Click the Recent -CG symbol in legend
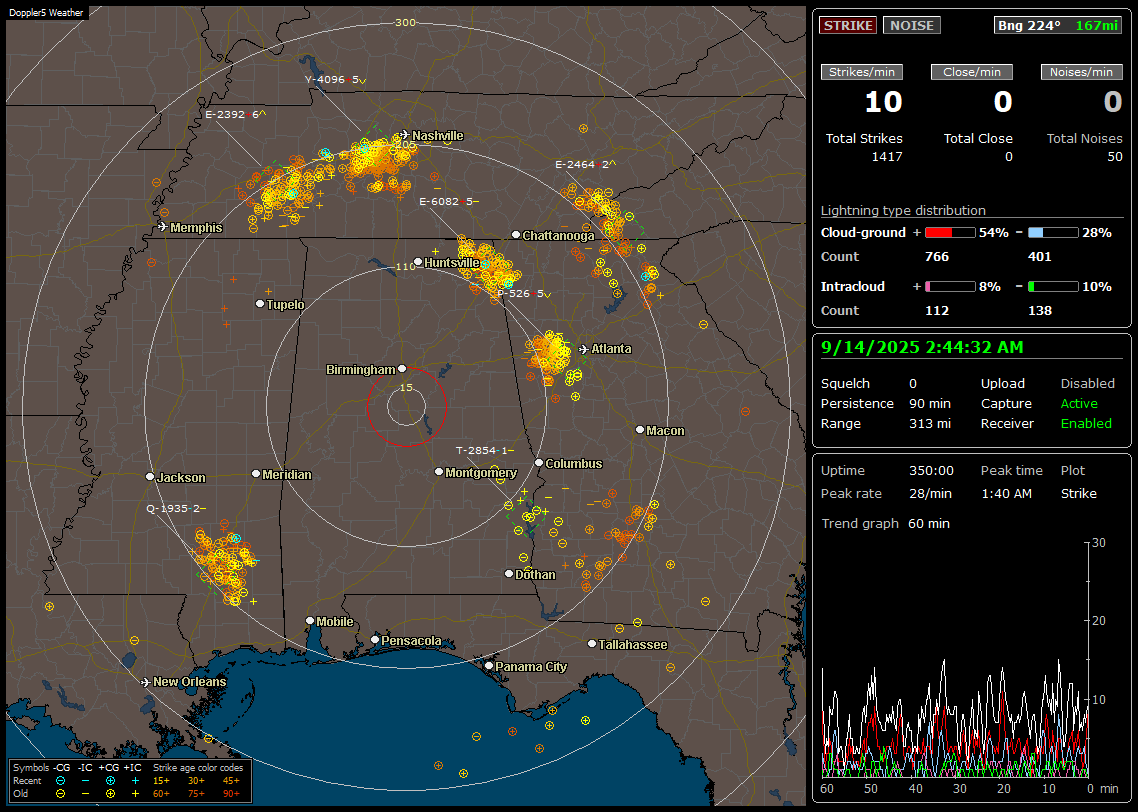This screenshot has width=1138, height=812. point(60,781)
